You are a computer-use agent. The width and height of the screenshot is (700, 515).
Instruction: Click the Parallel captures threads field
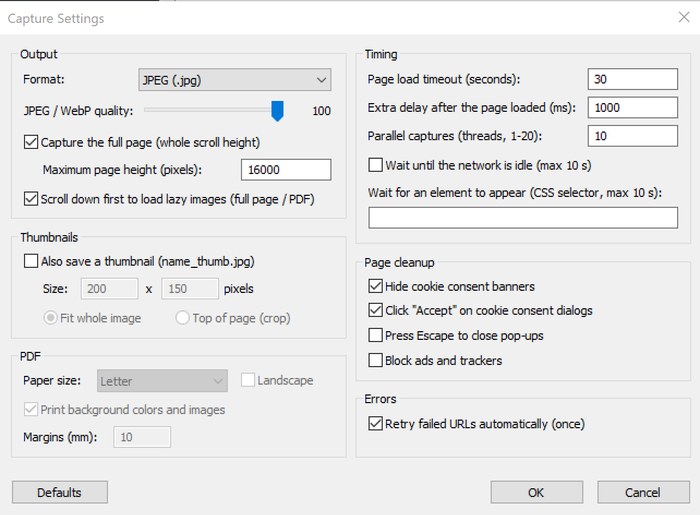[633, 136]
